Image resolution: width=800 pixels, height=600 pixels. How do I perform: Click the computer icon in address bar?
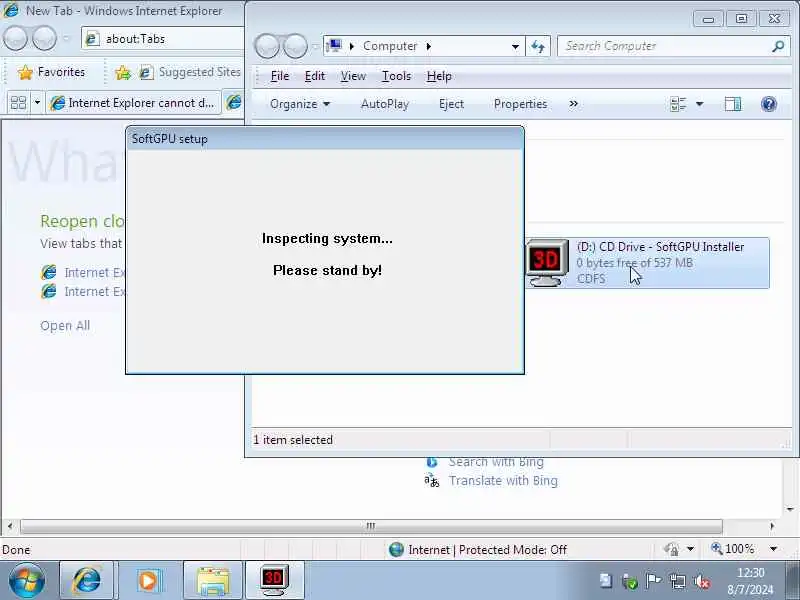click(x=334, y=46)
